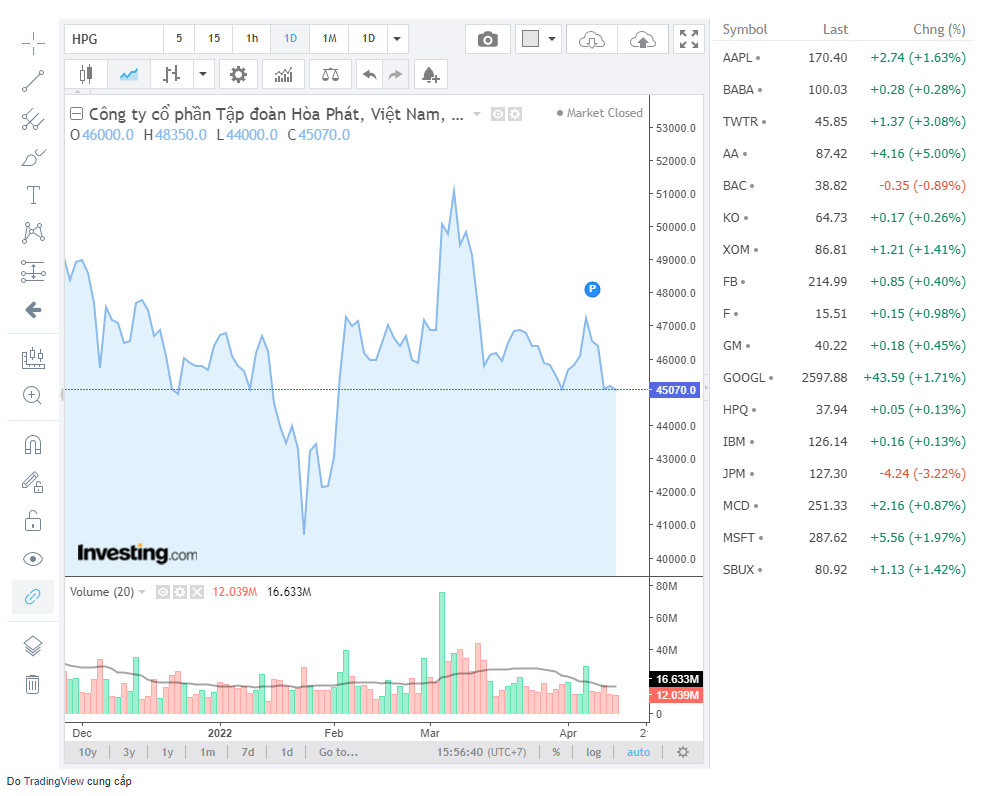This screenshot has height=796, width=998.
Task: Toggle log scale mode
Action: pos(593,752)
